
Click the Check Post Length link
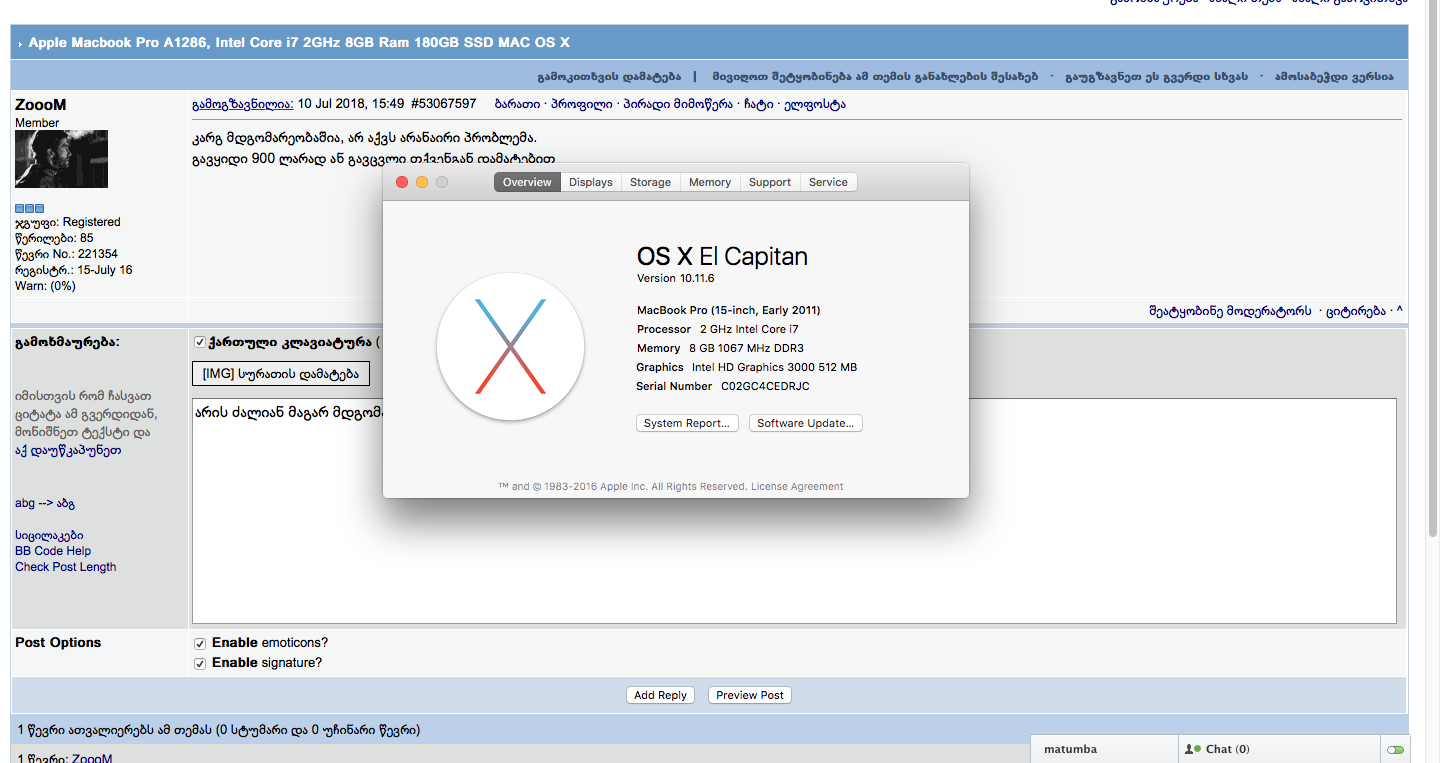(x=66, y=567)
